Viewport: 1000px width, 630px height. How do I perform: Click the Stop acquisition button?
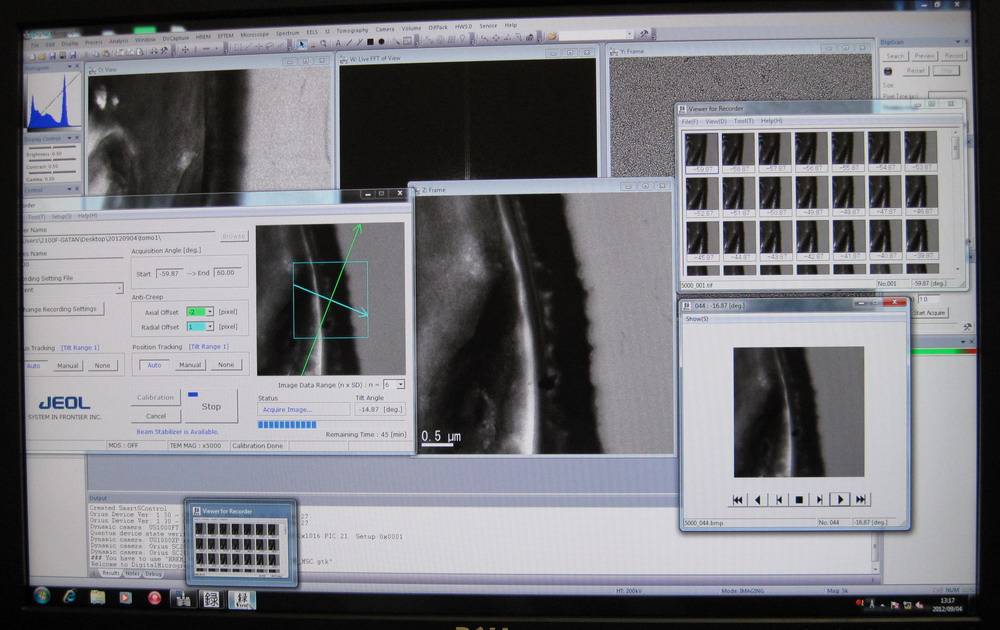coord(211,406)
